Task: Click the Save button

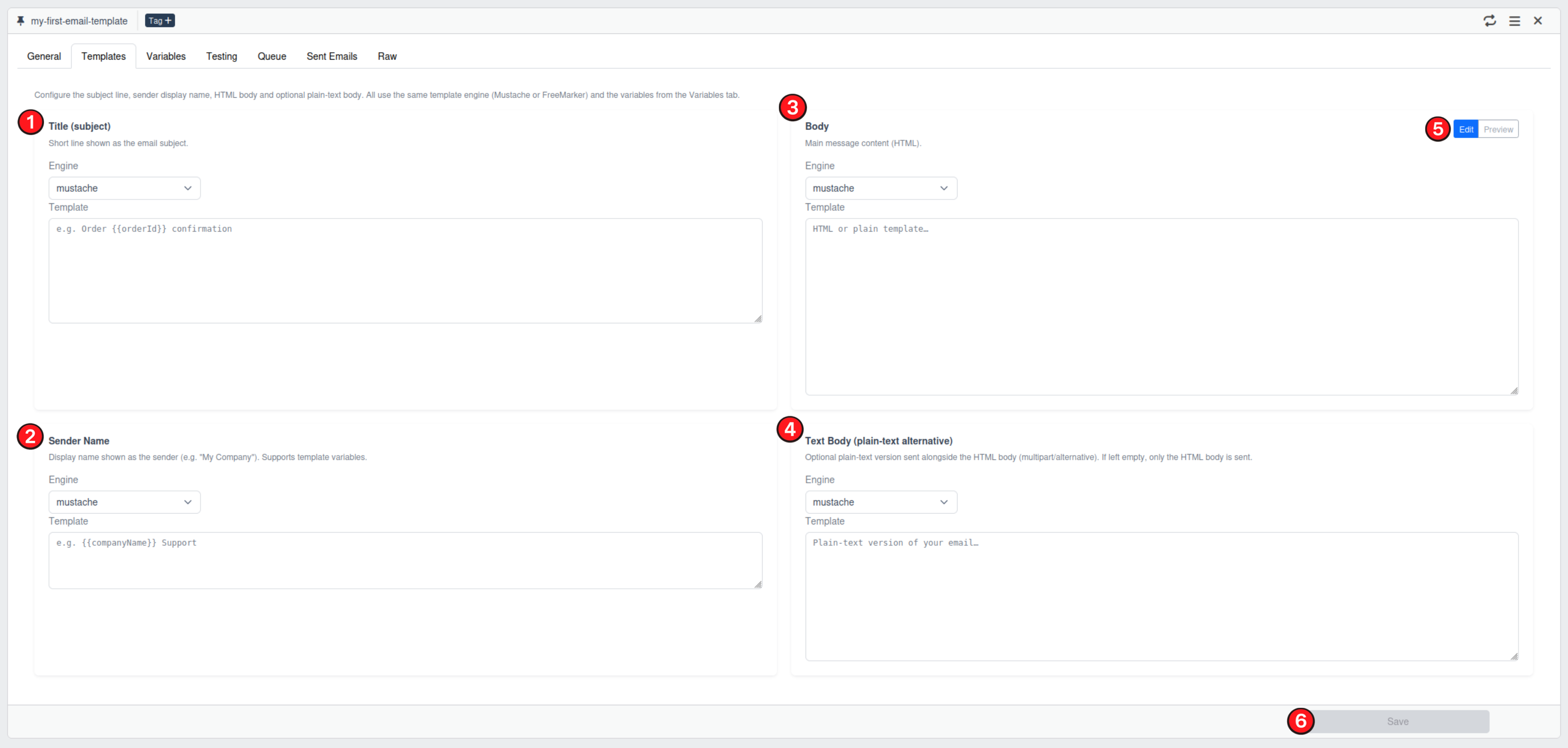Action: [x=1397, y=721]
